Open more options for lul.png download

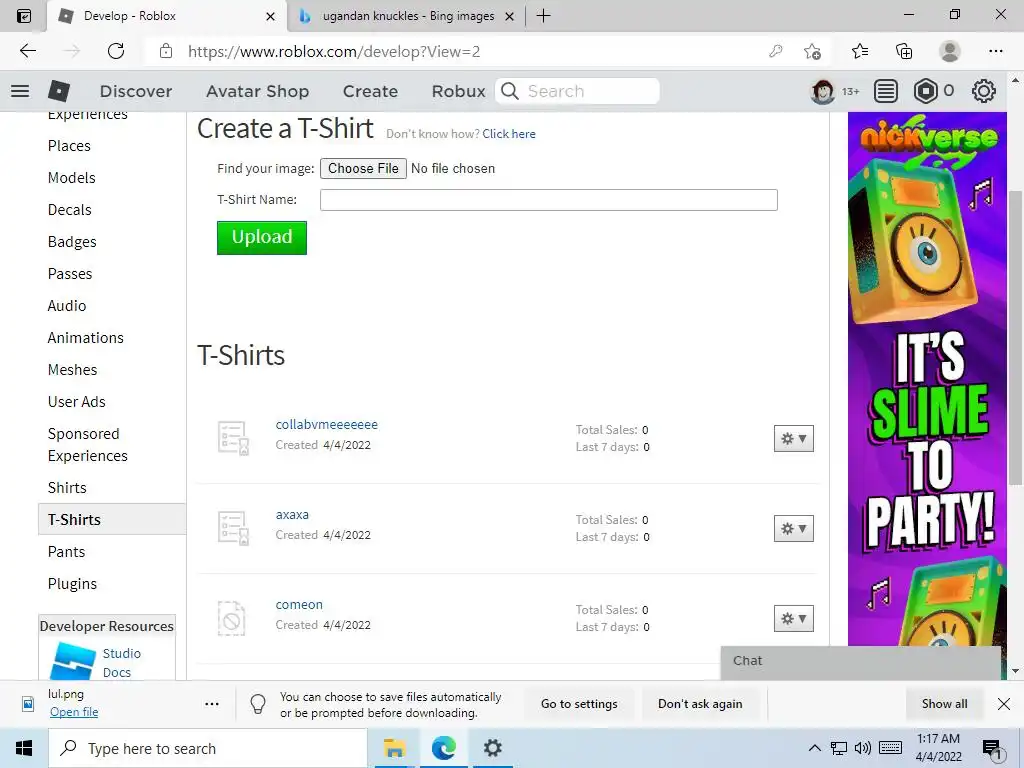point(212,704)
